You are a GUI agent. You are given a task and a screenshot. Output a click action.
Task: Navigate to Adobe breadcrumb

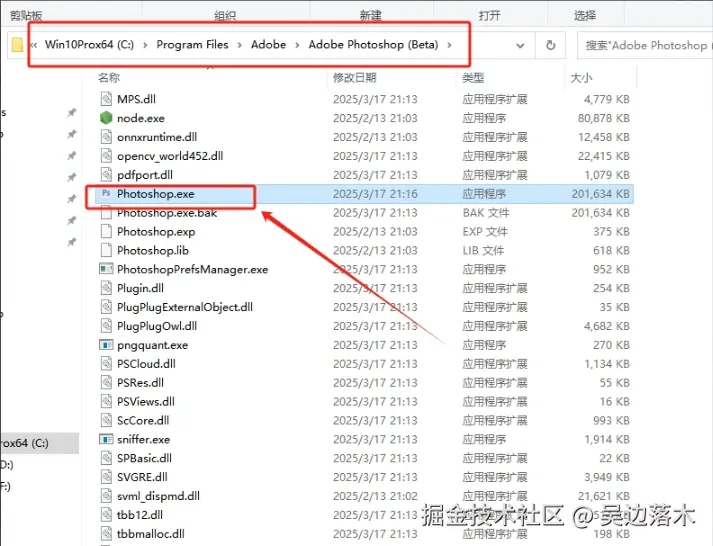point(268,45)
